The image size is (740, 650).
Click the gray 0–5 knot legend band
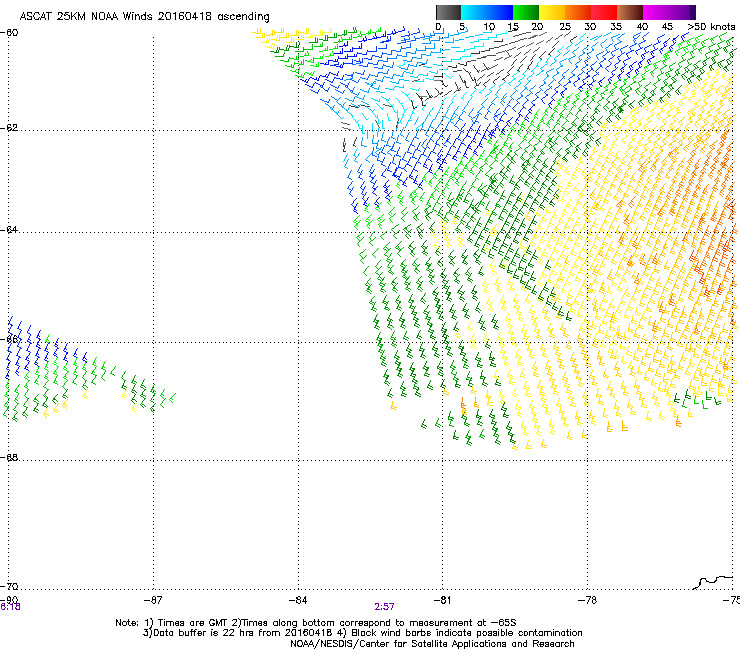click(448, 12)
